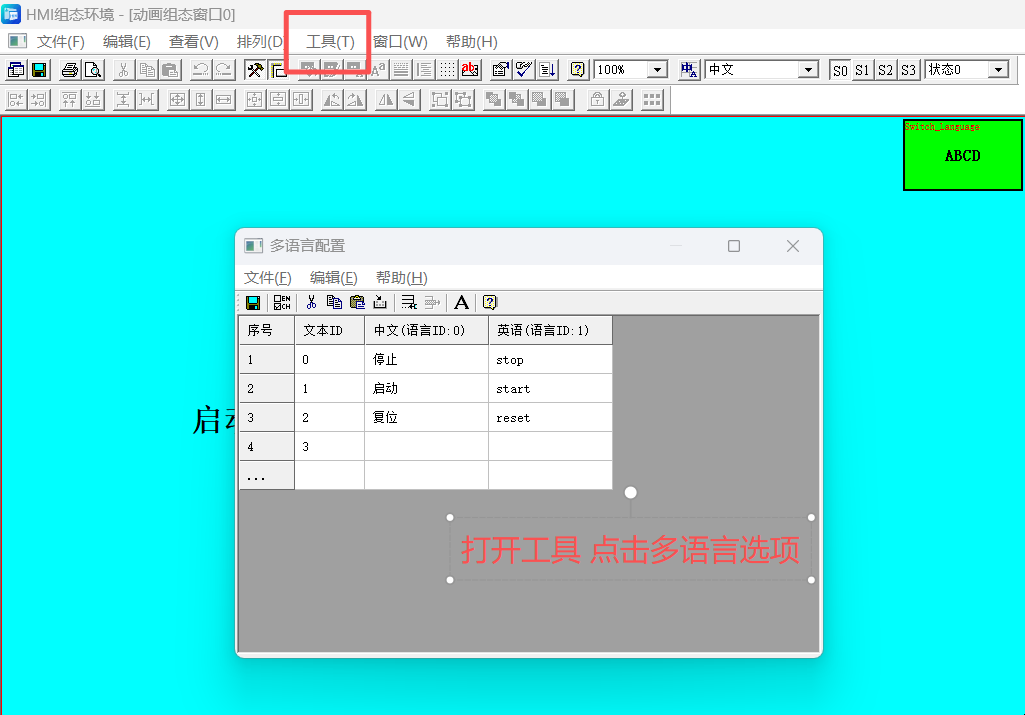Click the 中文(语言ID:0) column header
Viewport: 1025px width, 715px height.
coord(426,330)
